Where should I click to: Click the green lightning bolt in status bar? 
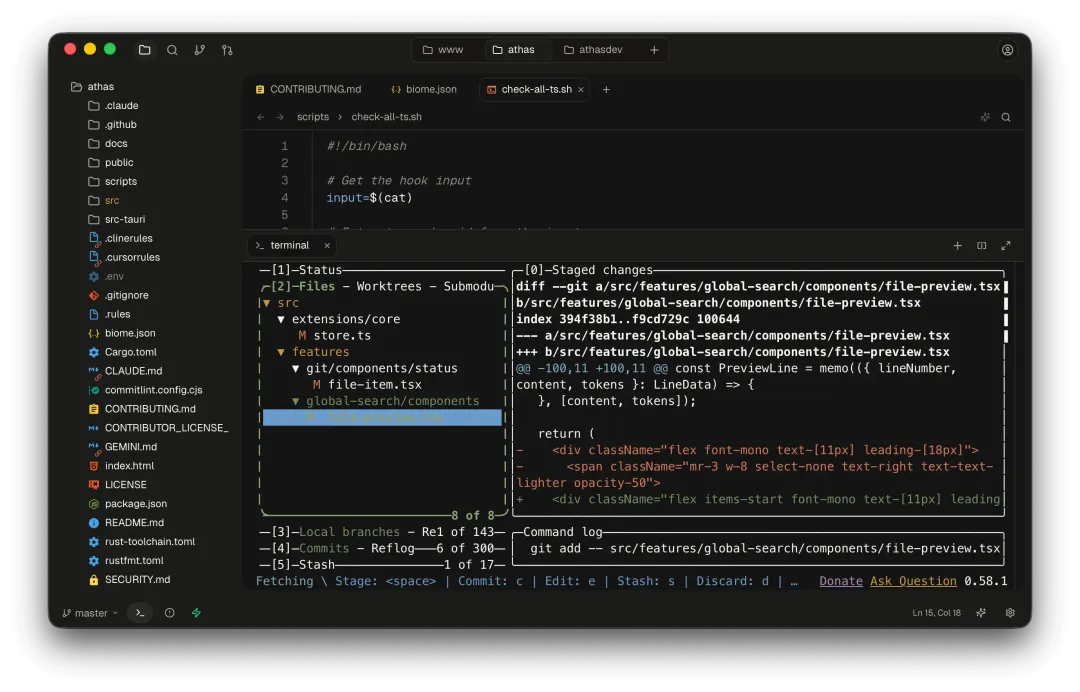tap(196, 613)
